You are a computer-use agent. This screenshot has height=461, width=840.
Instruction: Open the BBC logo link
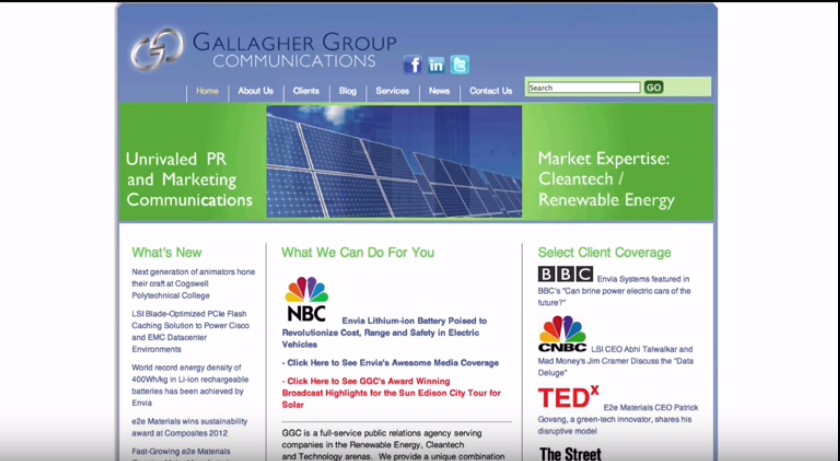[565, 274]
